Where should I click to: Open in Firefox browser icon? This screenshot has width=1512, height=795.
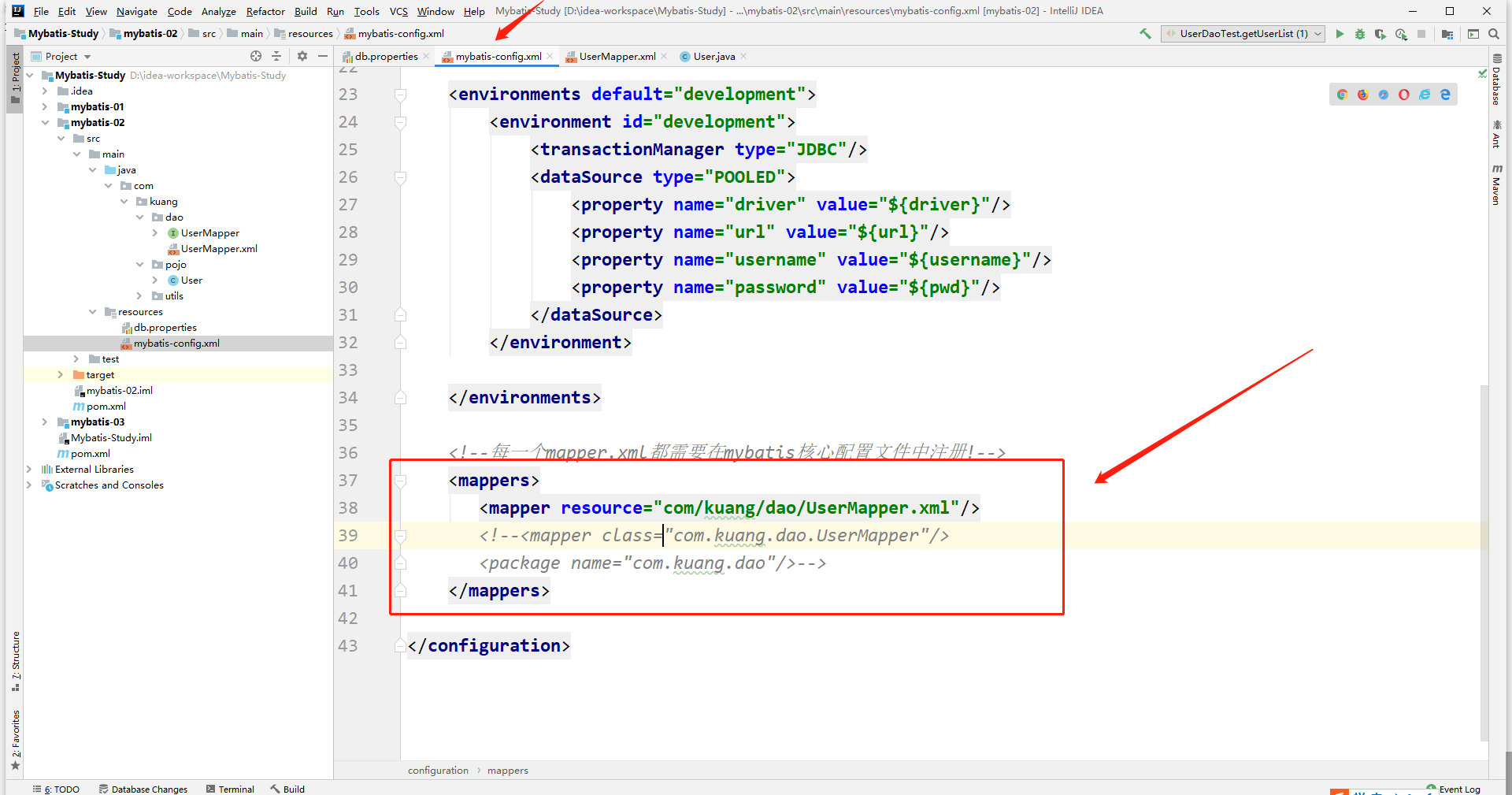(x=1363, y=95)
